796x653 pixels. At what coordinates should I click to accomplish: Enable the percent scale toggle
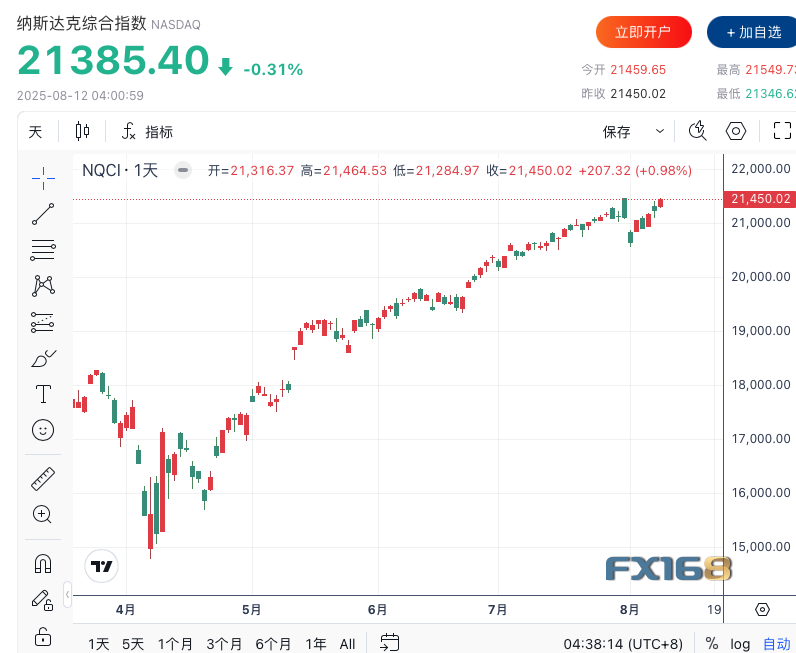712,644
